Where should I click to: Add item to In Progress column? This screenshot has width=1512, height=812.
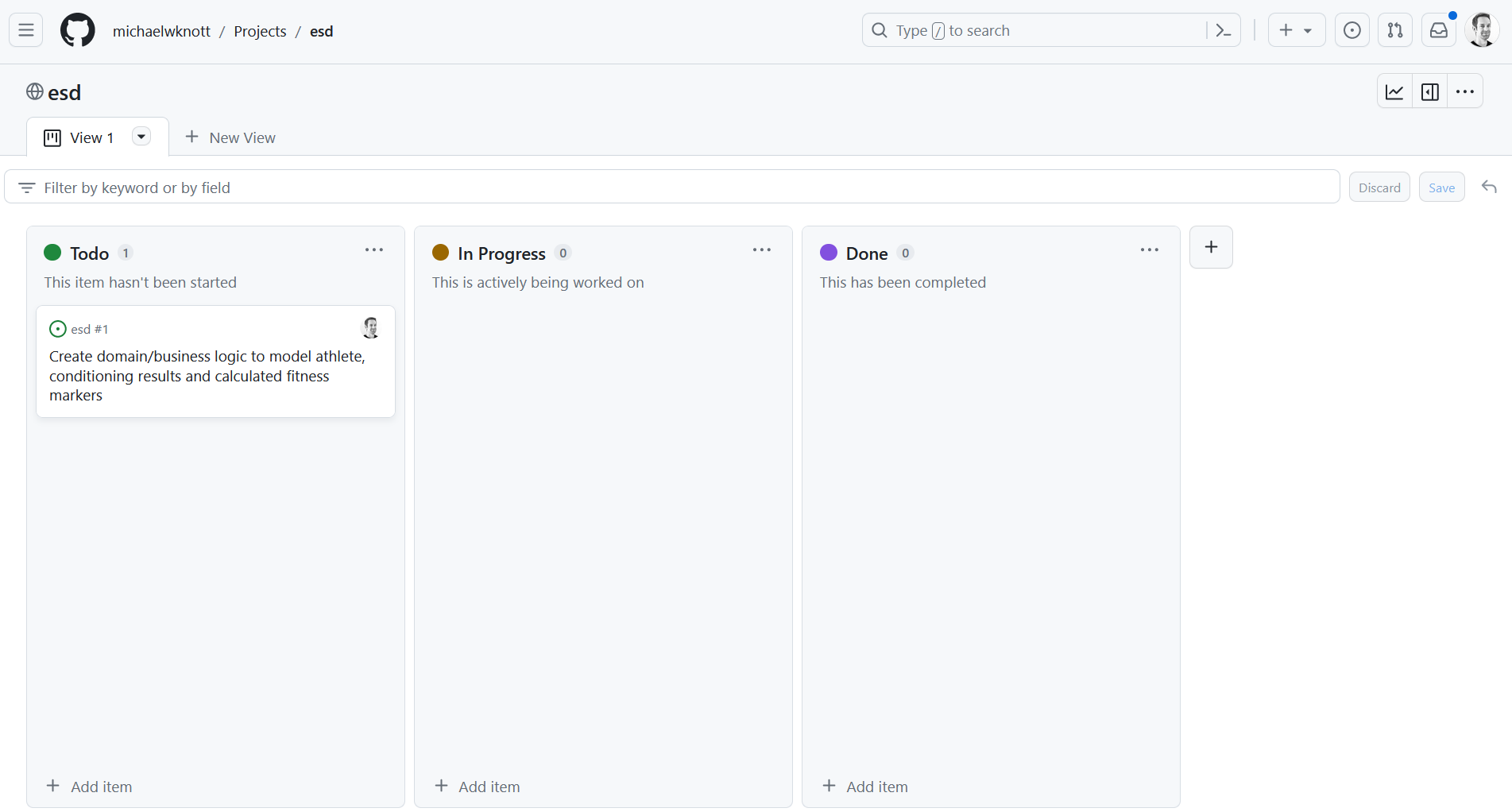(478, 787)
